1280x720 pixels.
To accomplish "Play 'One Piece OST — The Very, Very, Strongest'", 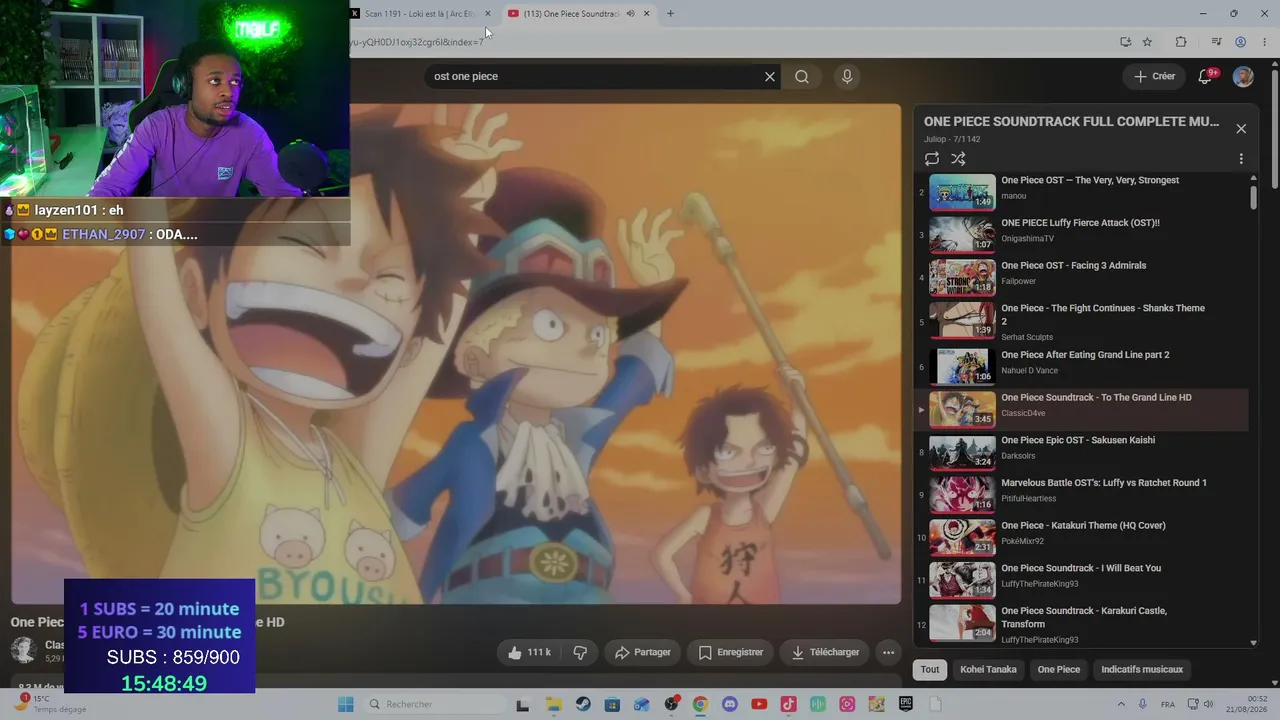I will pyautogui.click(x=1081, y=192).
